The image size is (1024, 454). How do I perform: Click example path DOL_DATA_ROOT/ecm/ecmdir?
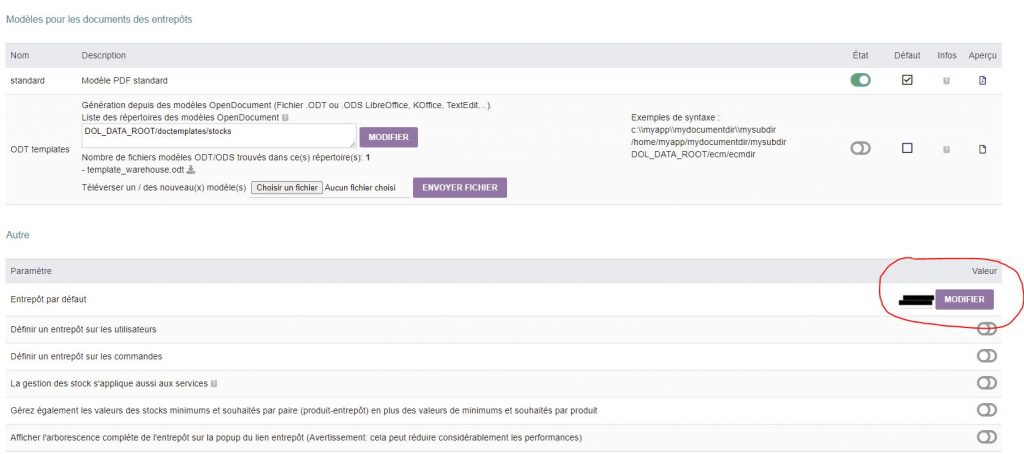(694, 154)
